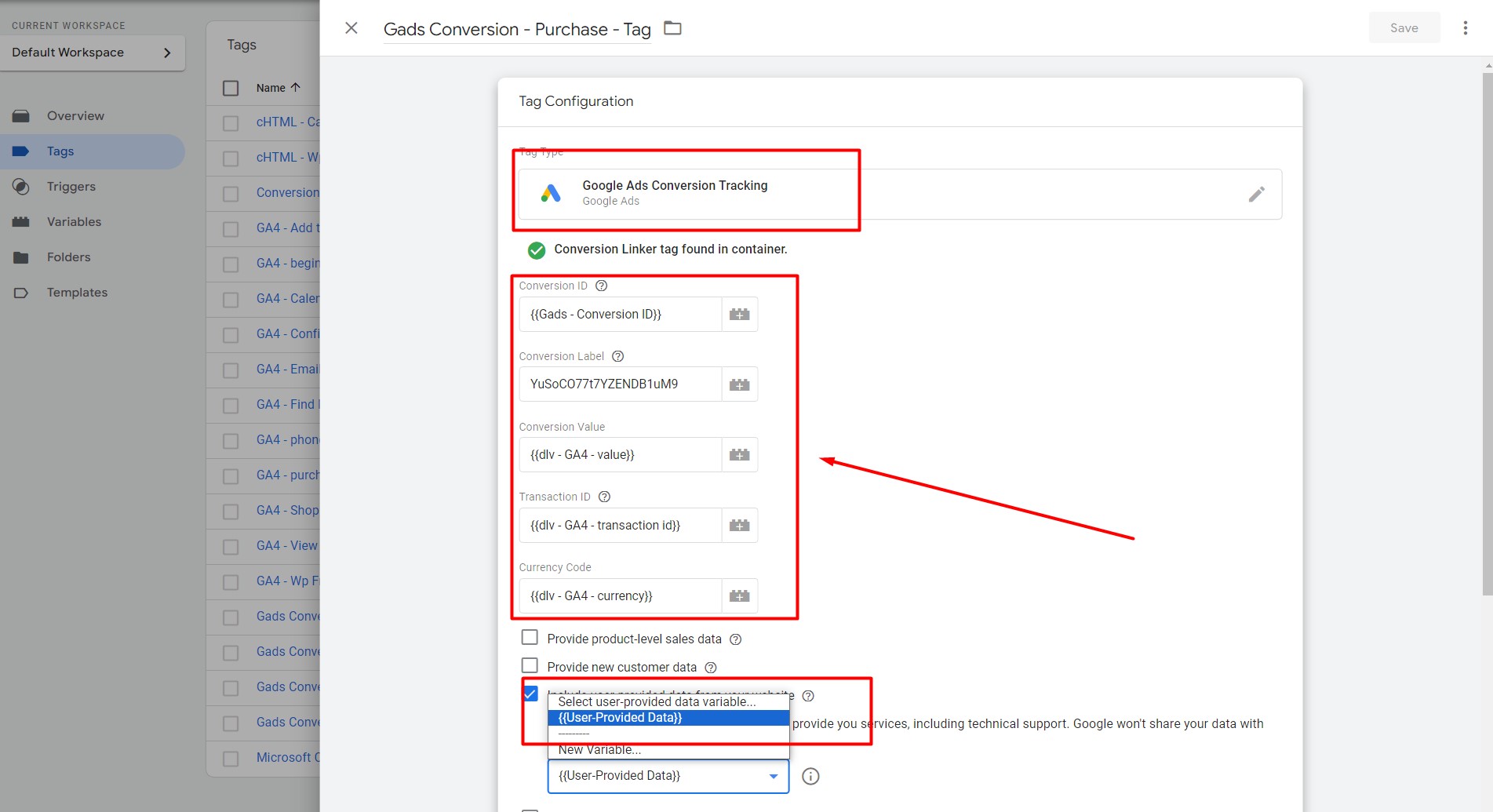This screenshot has height=812, width=1493.
Task: Open the User-Provided Data dropdown
Action: [x=668, y=776]
